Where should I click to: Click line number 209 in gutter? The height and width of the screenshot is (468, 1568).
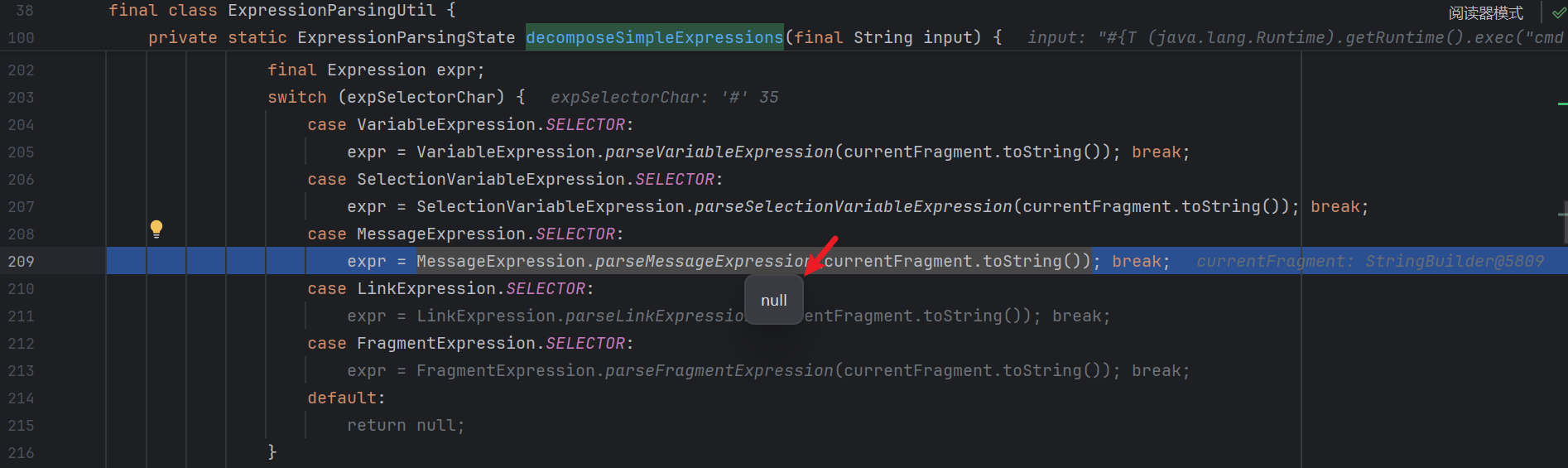pos(22,261)
